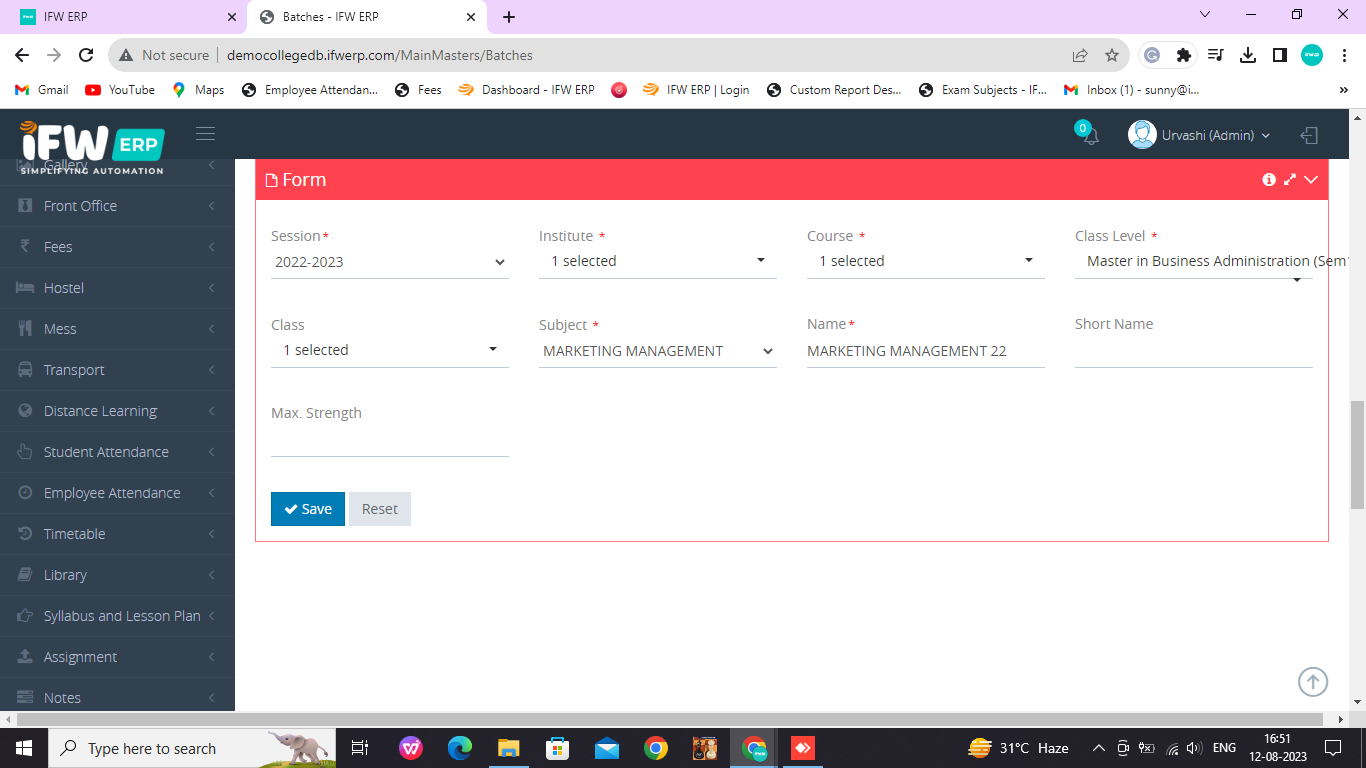Image resolution: width=1366 pixels, height=768 pixels.
Task: Click the Reset button
Action: tap(380, 509)
